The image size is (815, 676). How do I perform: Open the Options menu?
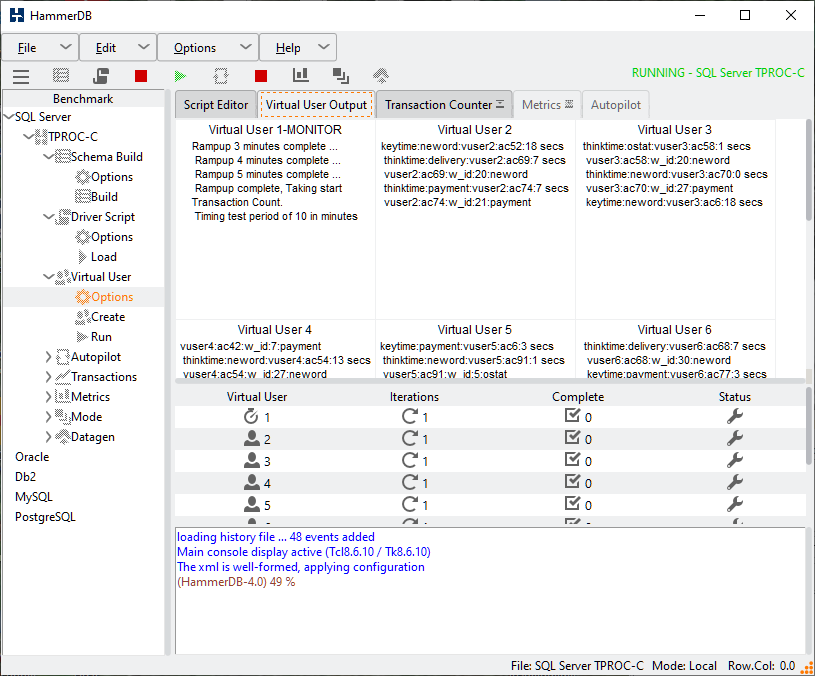(x=208, y=48)
